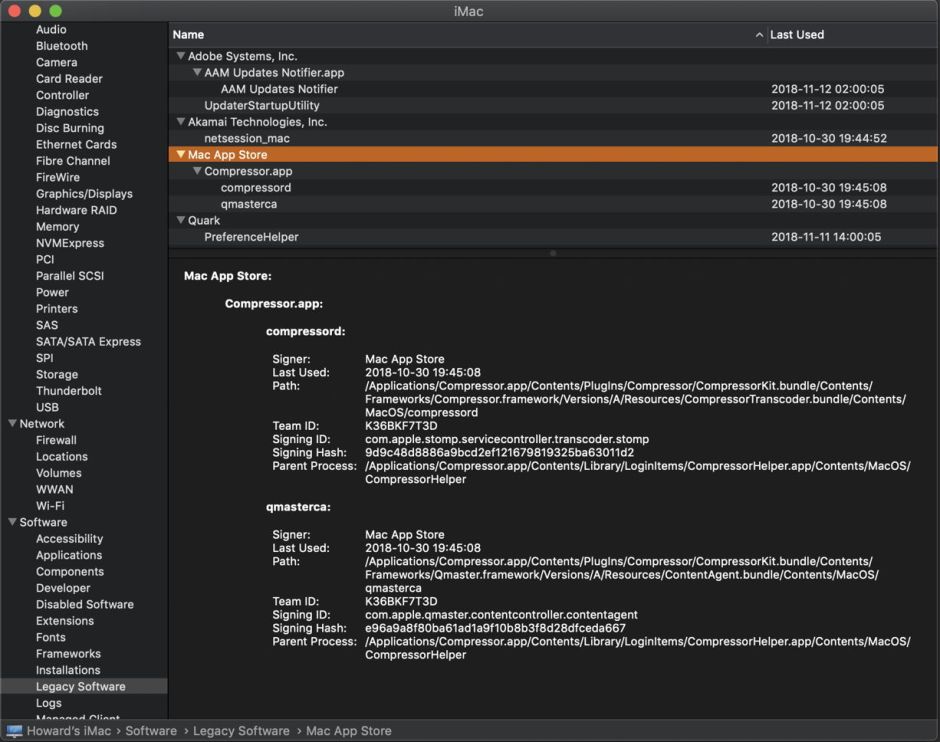Select the PreferenceHelper row under Quark
Viewport: 940px width, 742px height.
pos(251,237)
